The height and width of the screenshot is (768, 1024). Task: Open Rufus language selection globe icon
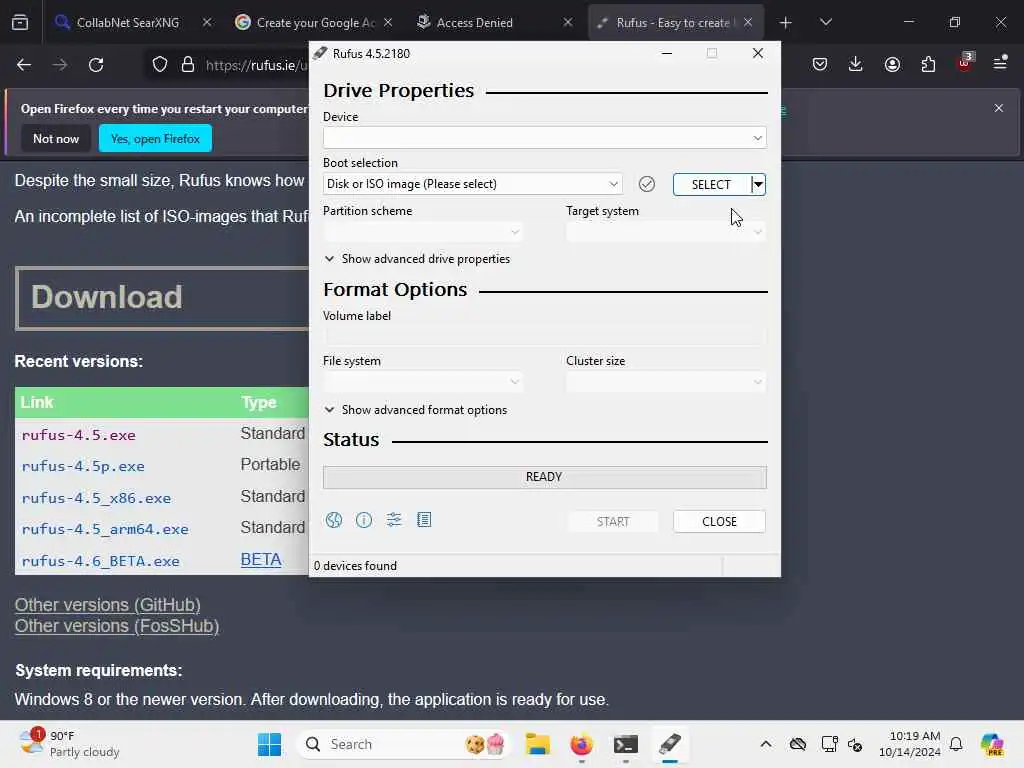[334, 520]
